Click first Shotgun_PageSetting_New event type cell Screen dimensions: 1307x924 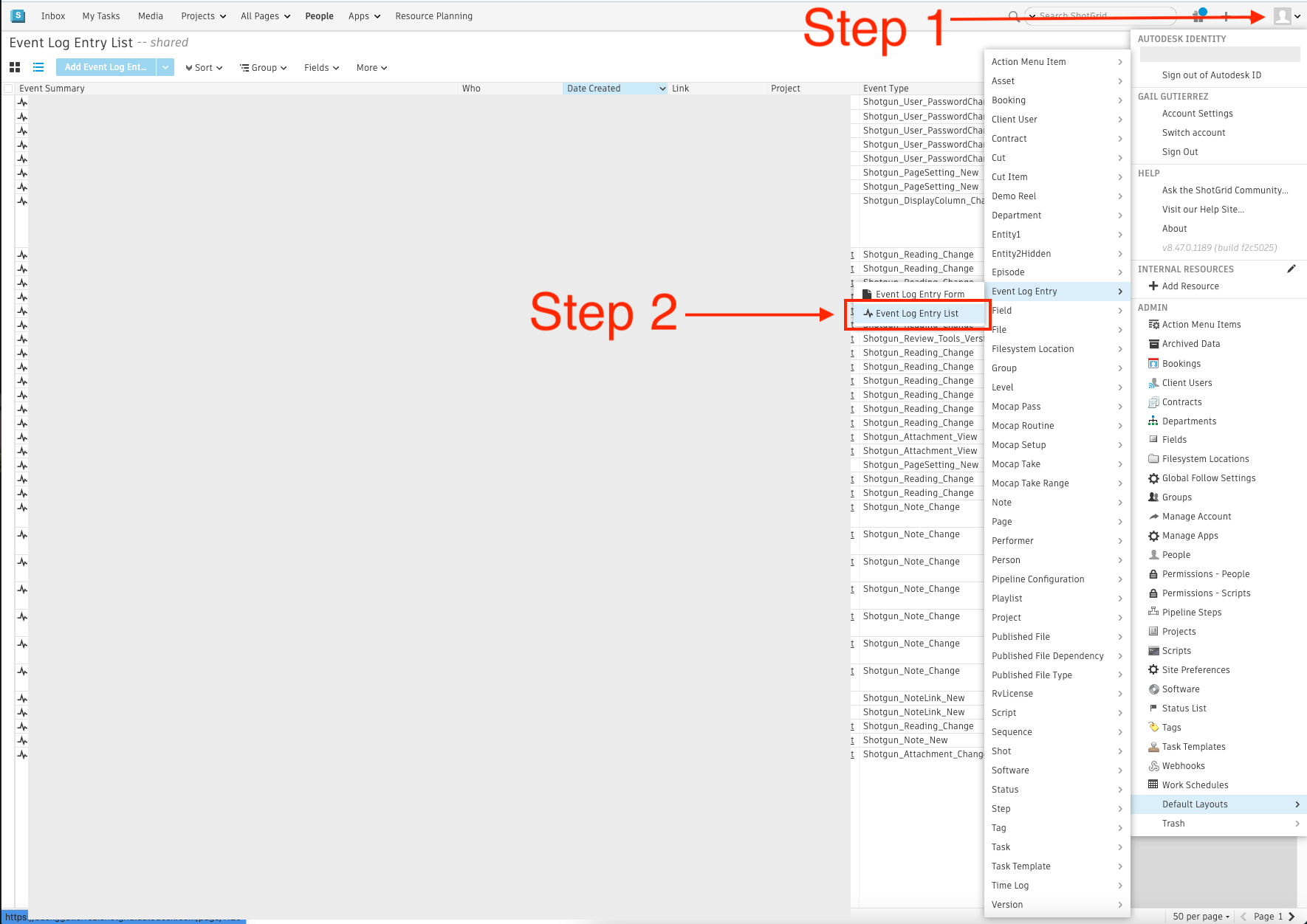(921, 173)
